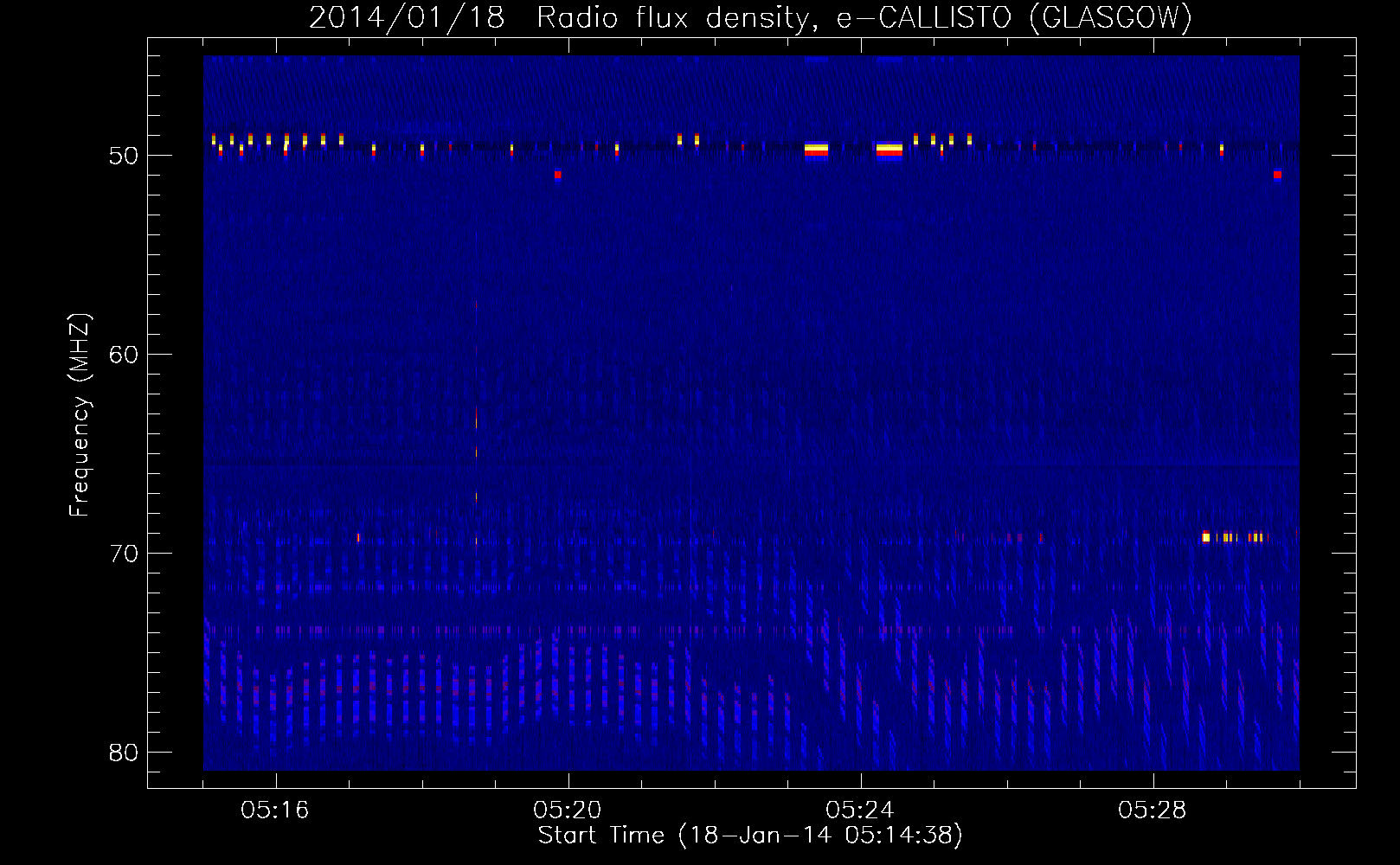Image resolution: width=1400 pixels, height=865 pixels.
Task: Click the 70 frequency tick label
Action: [x=124, y=554]
